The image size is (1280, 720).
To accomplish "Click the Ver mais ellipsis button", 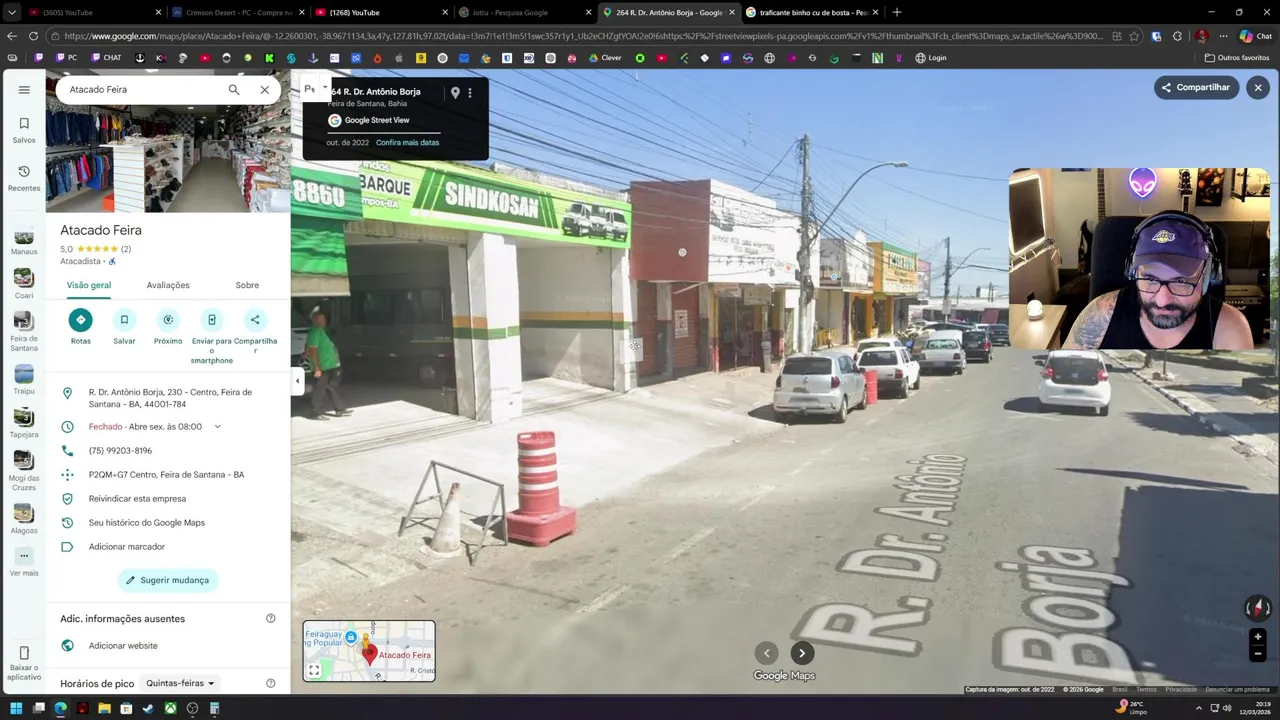I will [24, 556].
